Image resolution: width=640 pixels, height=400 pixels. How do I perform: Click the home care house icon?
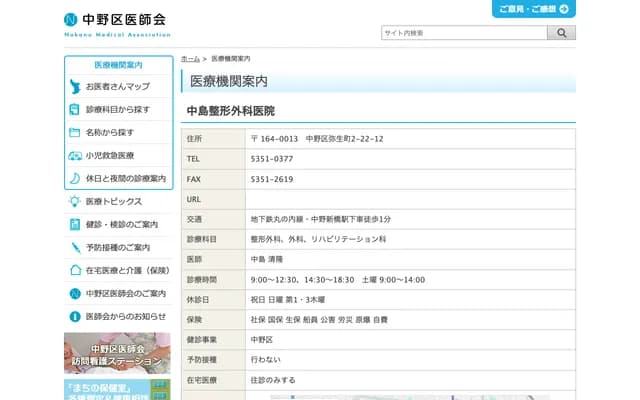point(75,270)
